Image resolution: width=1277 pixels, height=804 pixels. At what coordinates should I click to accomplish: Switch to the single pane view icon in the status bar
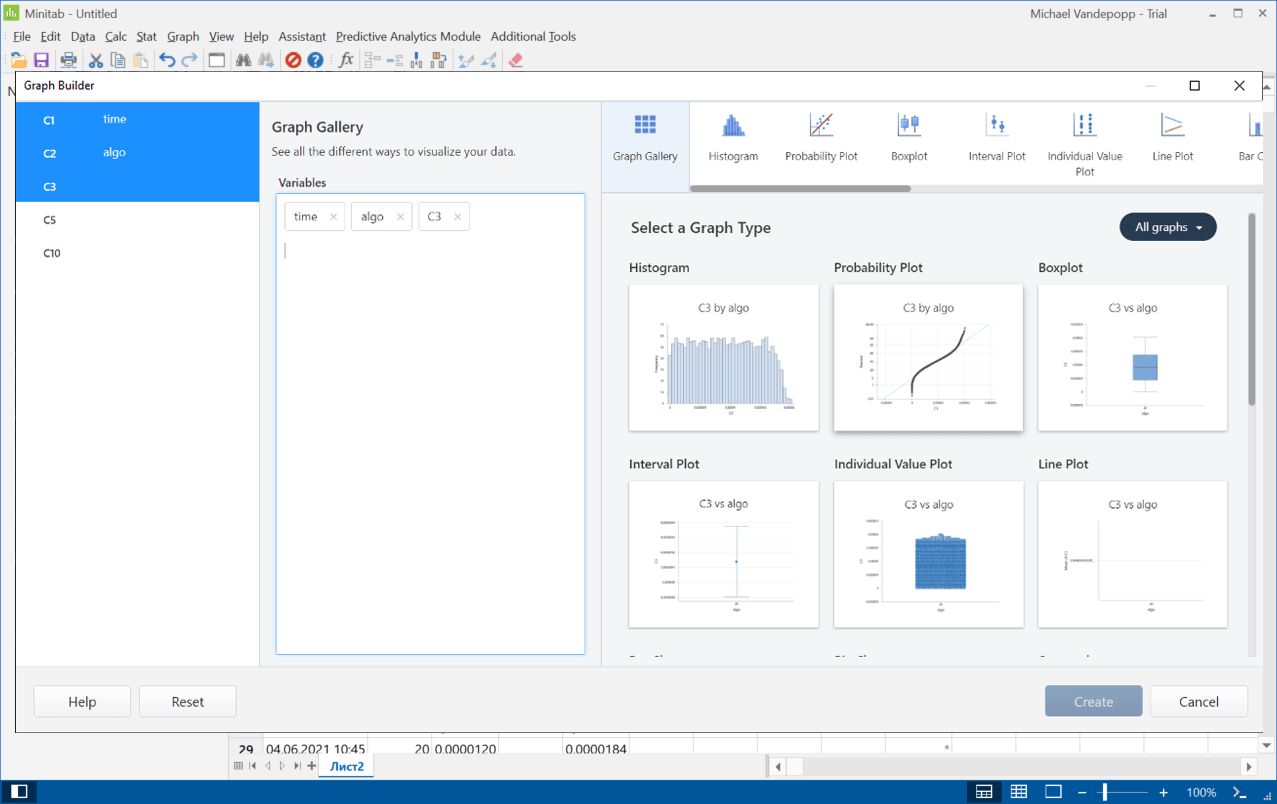pos(1053,792)
